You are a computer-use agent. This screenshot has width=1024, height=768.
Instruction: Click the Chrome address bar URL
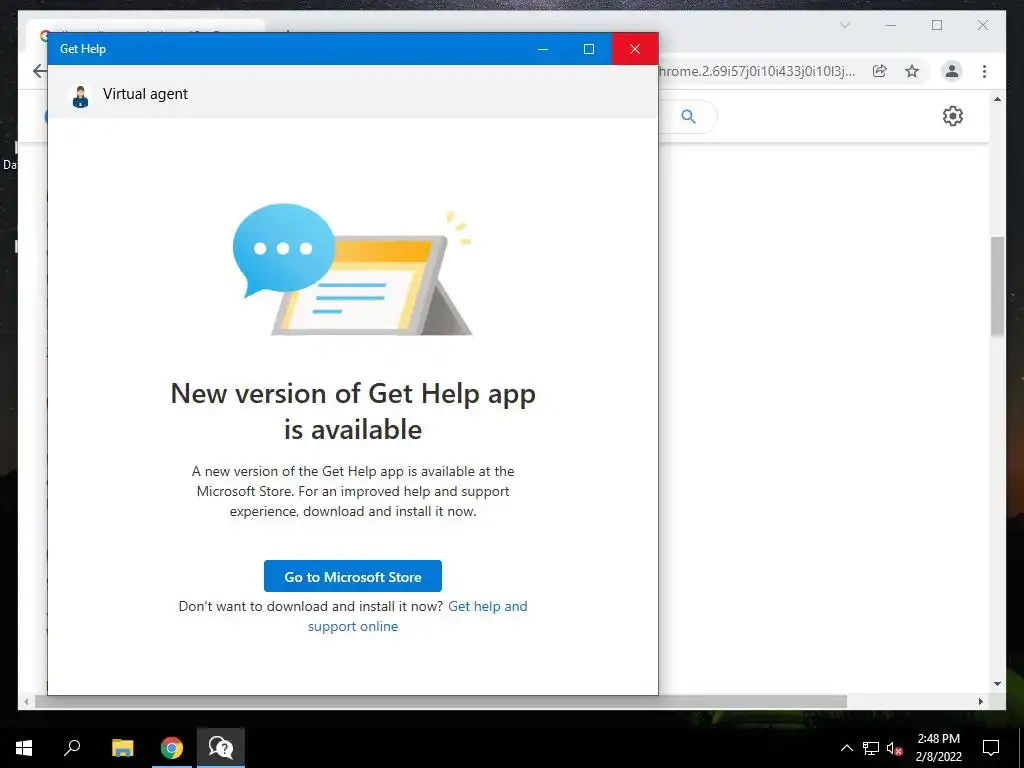756,71
